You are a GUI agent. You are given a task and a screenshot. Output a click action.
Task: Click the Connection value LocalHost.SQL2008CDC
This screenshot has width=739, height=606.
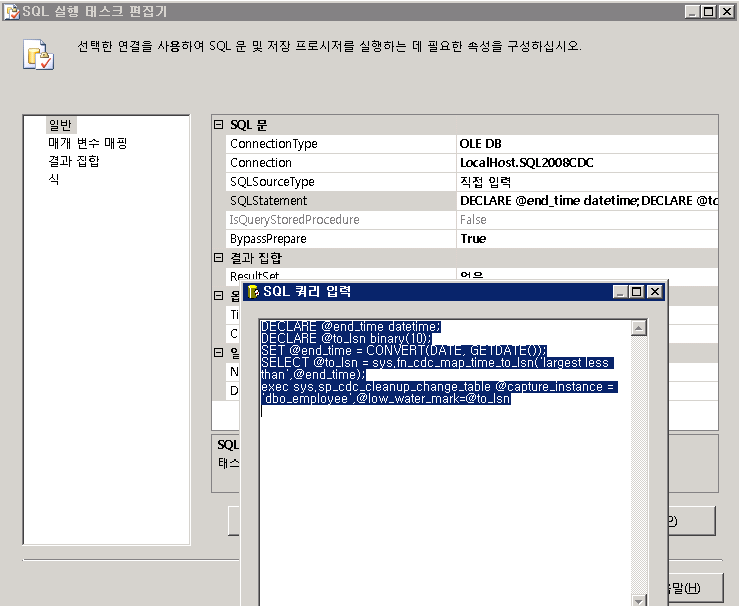pyautogui.click(x=587, y=163)
